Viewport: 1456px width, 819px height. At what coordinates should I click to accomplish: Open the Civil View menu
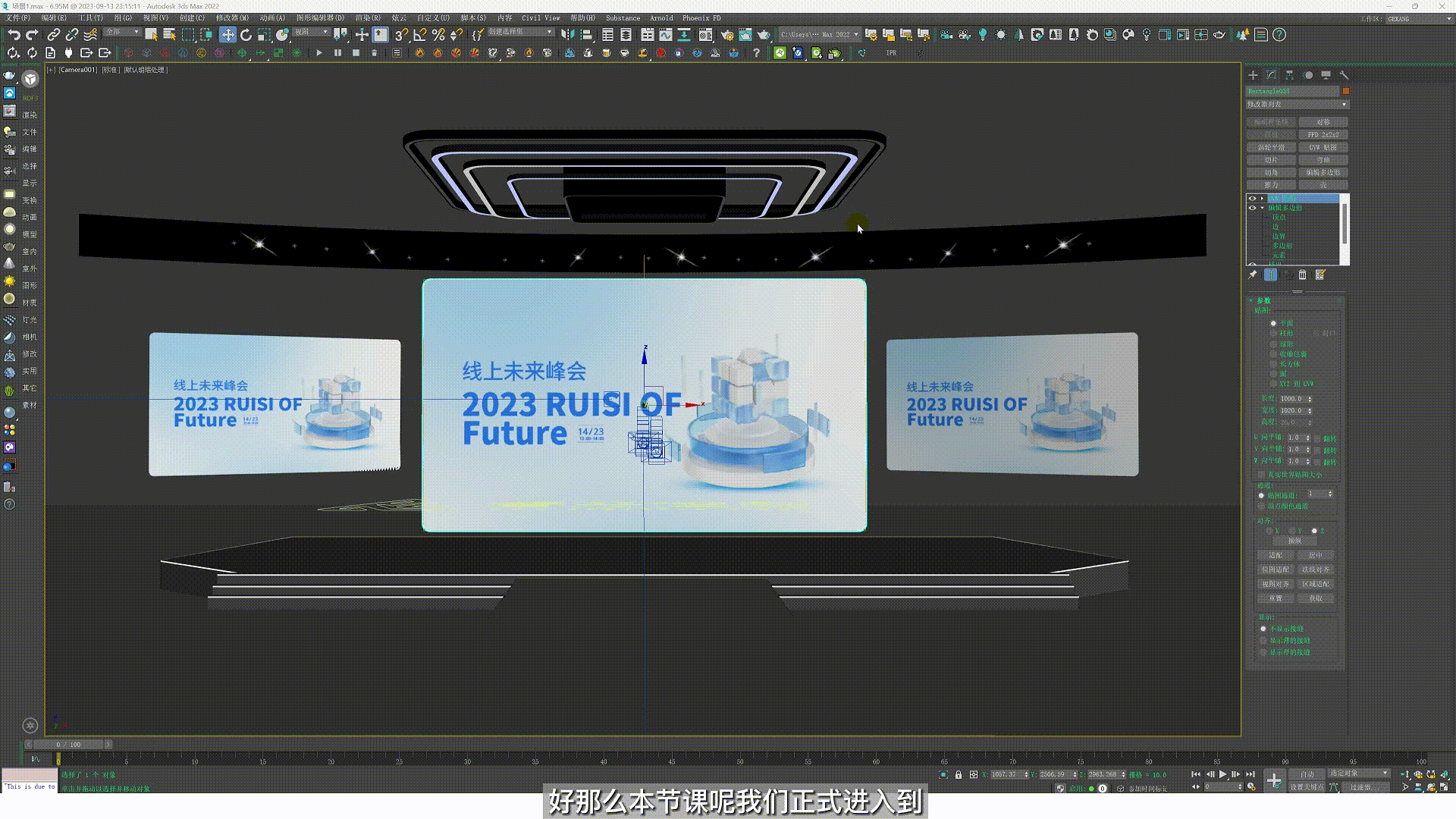click(x=541, y=18)
